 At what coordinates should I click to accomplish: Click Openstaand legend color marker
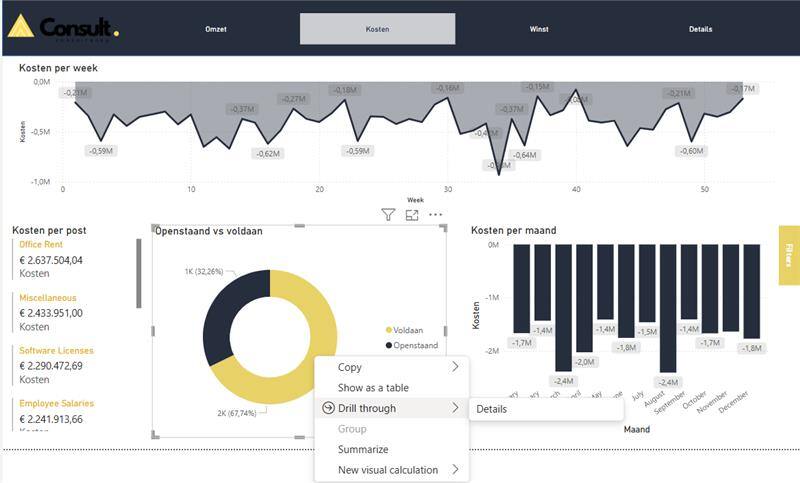click(x=389, y=346)
